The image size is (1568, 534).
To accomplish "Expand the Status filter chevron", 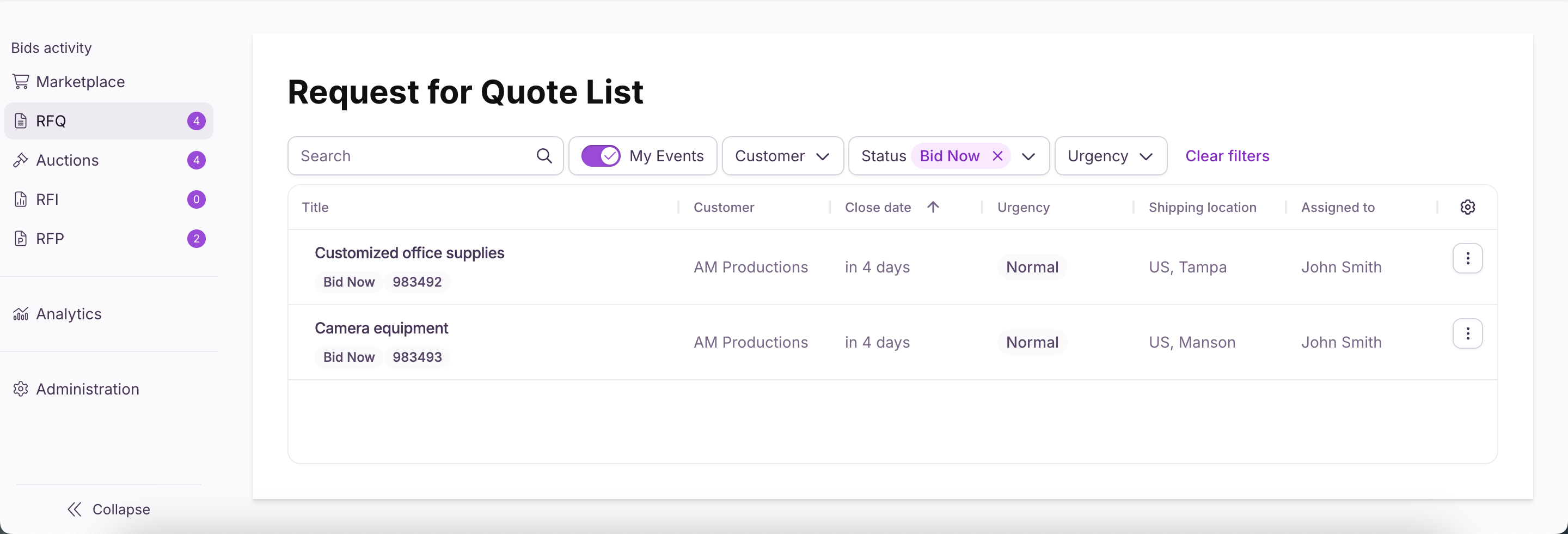I will click(1028, 156).
